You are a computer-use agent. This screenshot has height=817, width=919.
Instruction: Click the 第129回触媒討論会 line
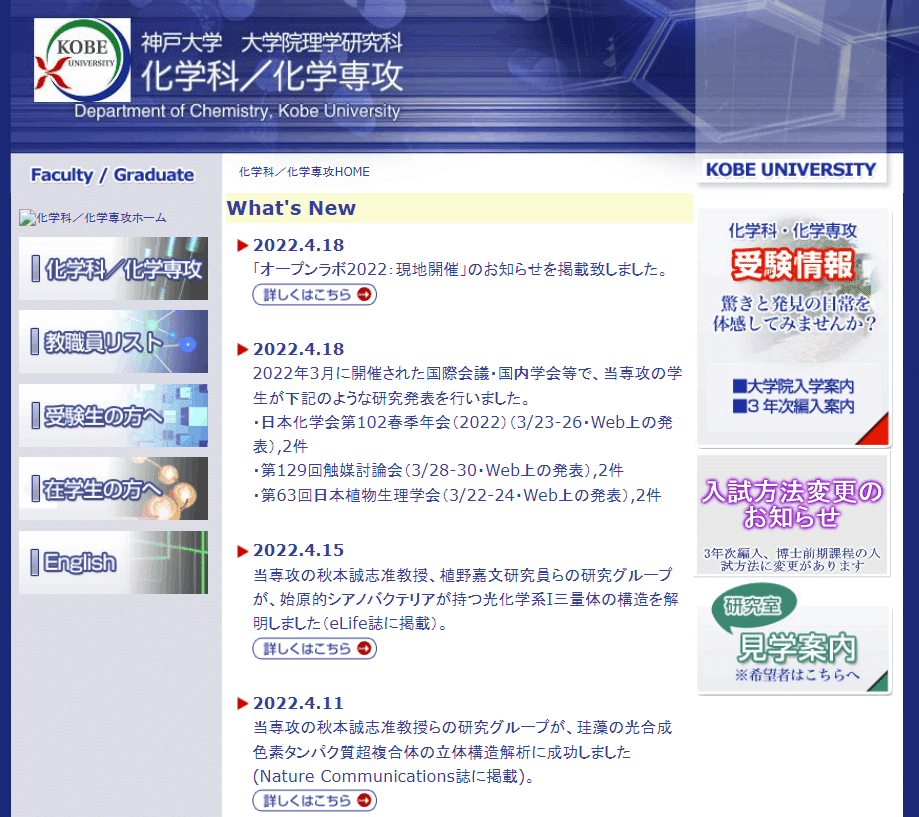[x=438, y=471]
